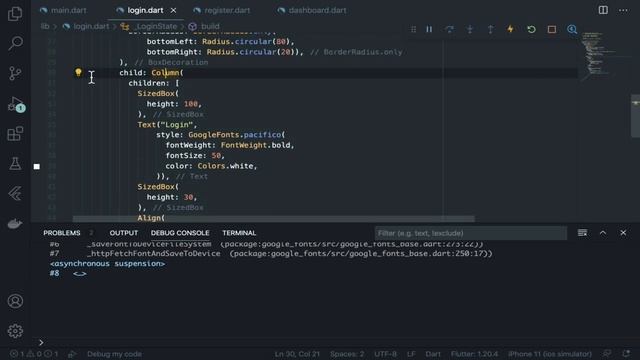Click the Column widget in code
The width and height of the screenshot is (640, 360).
click(x=165, y=73)
